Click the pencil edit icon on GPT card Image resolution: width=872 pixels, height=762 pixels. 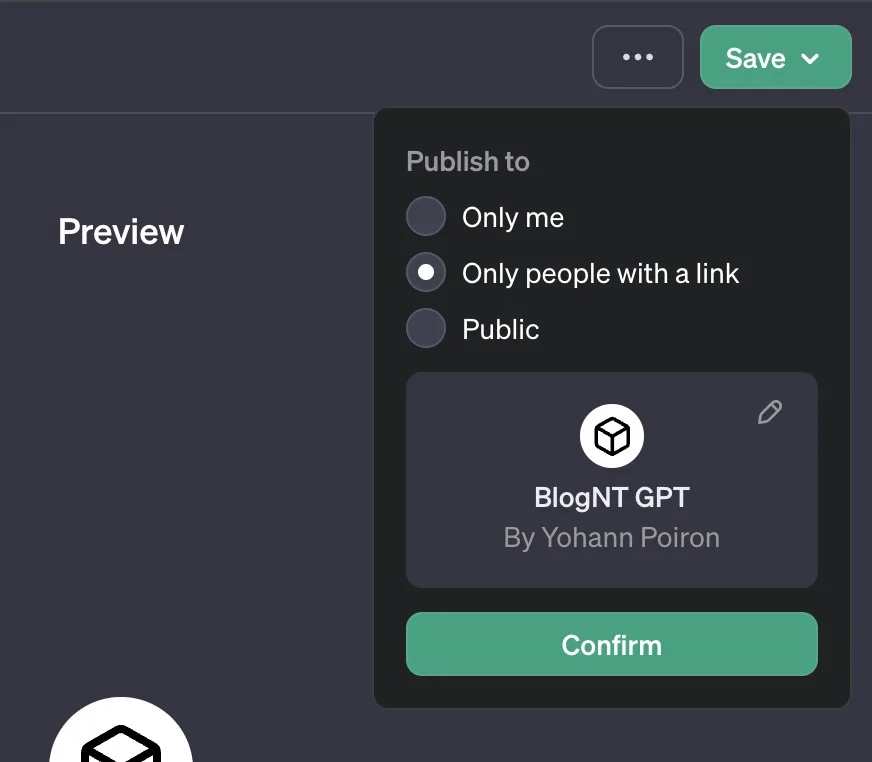click(769, 412)
